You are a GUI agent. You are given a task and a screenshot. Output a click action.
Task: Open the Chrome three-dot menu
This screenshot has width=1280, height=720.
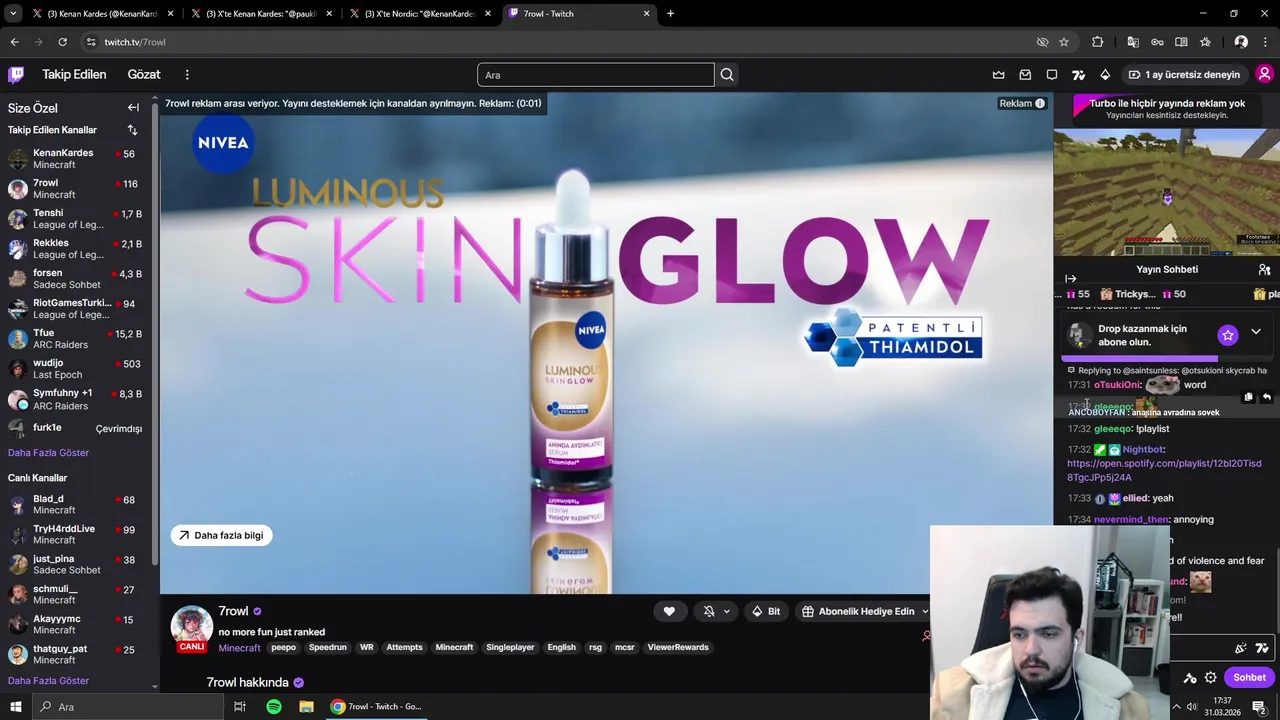tap(1265, 42)
